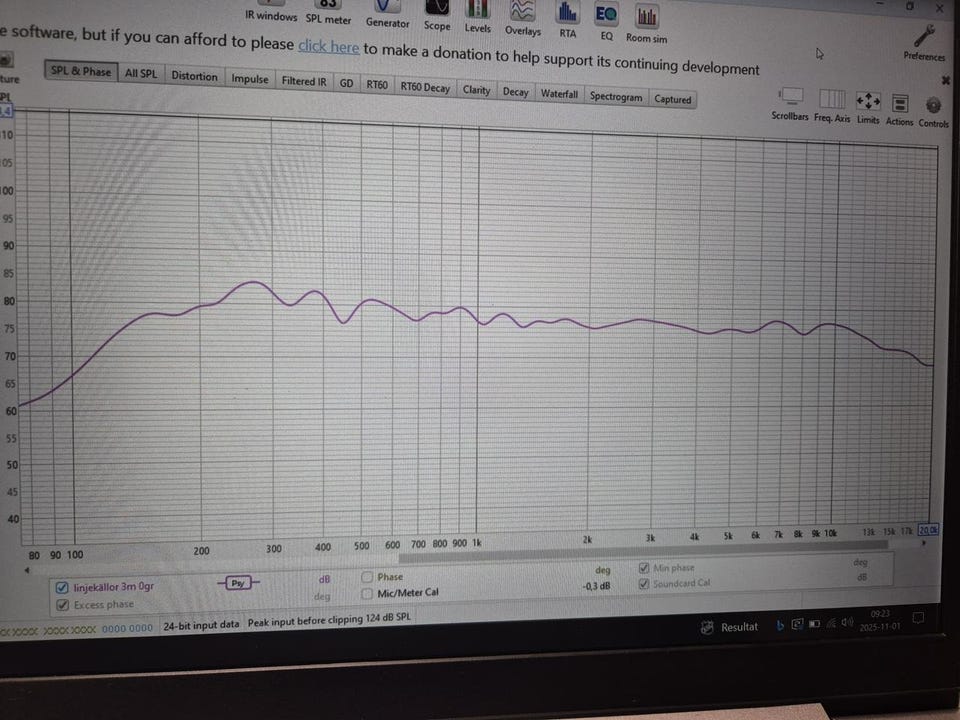Toggle the Scrollbars icon
Screen dimensions: 960x720
coord(791,96)
